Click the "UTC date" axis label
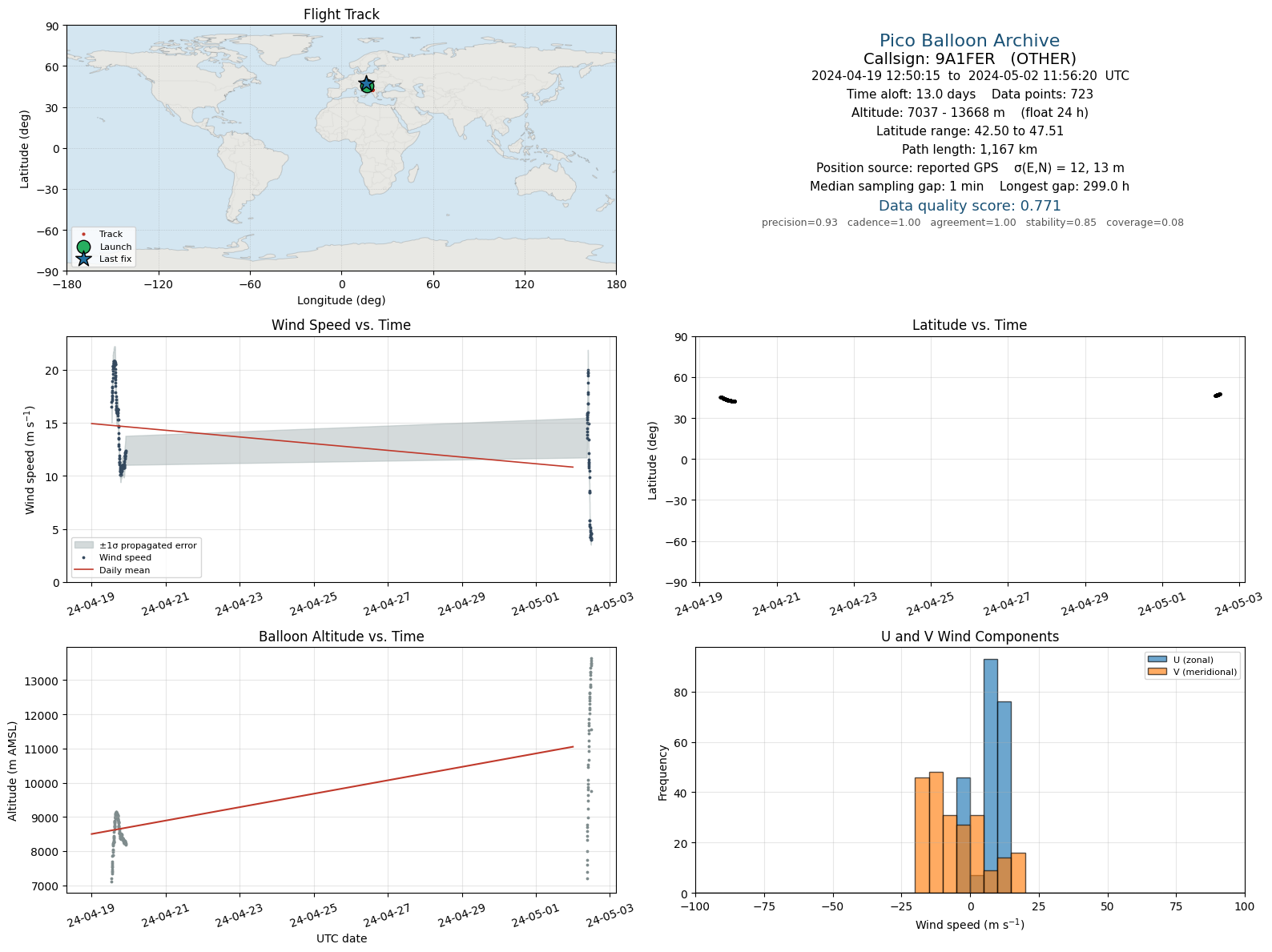Image resolution: width=1272 pixels, height=952 pixels. [341, 938]
